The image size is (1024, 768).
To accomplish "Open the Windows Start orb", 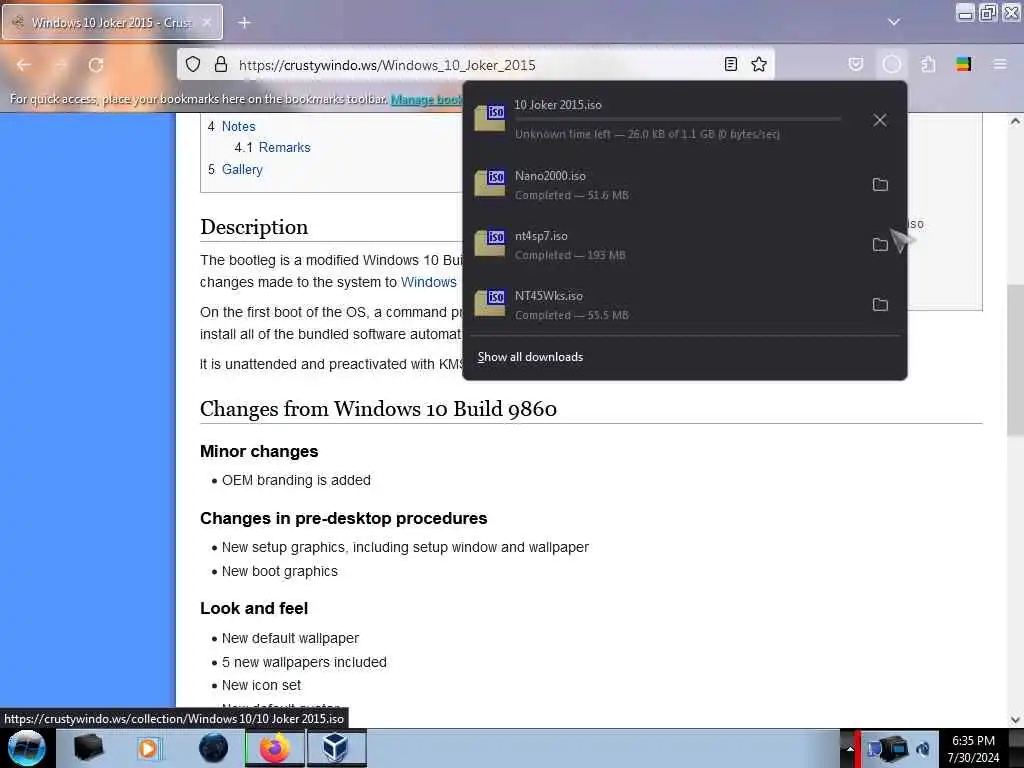I will tap(27, 748).
